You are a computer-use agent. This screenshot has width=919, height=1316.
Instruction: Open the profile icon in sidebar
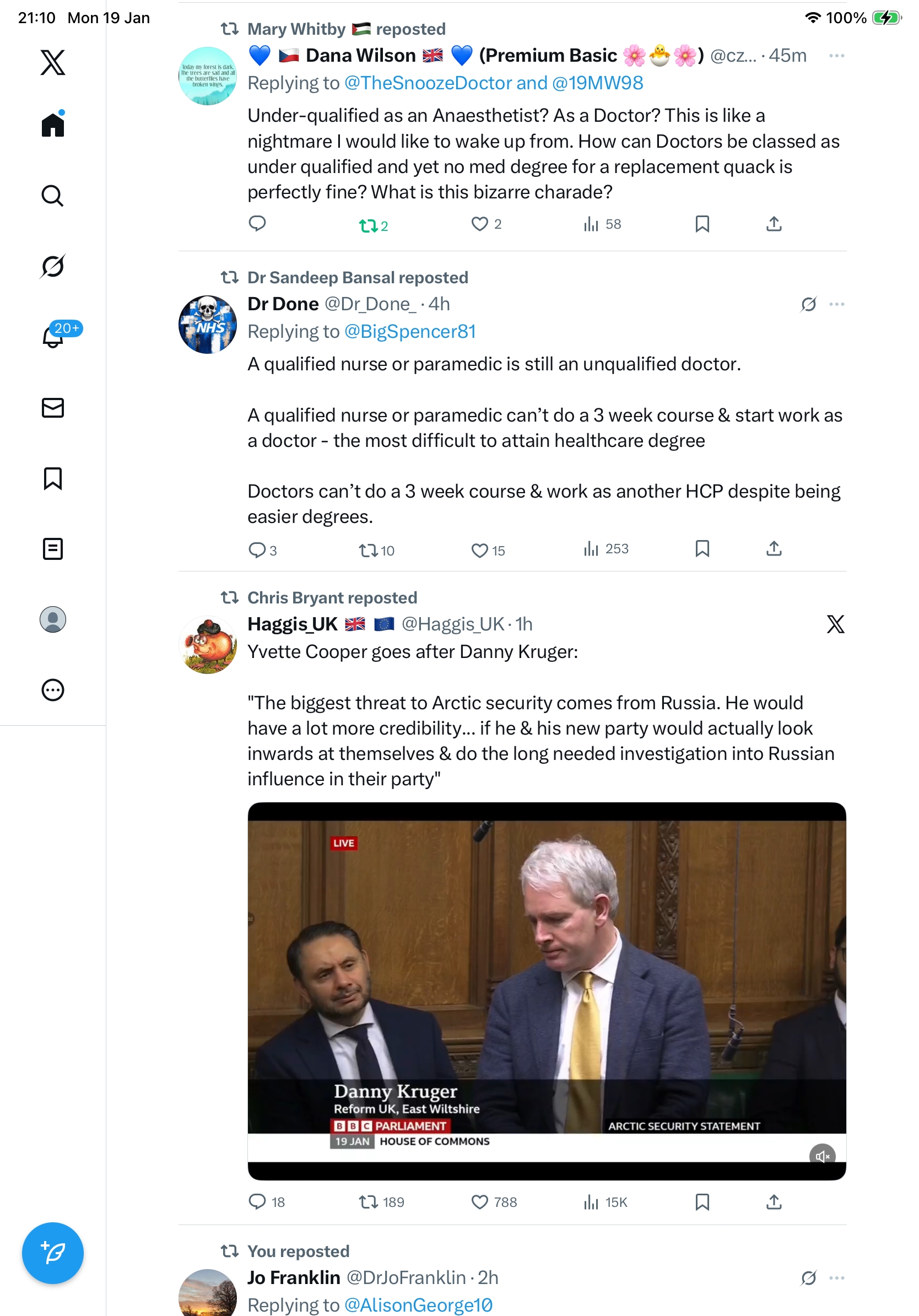point(52,619)
